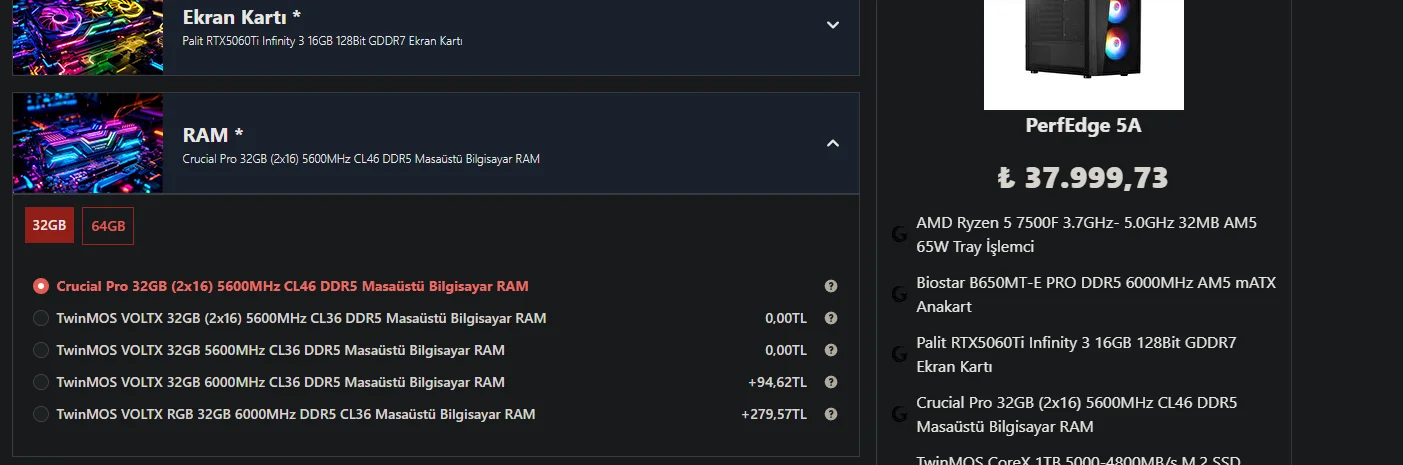1403x465 pixels.
Task: Click bullet icon beside AMD Ryzen 5 7500F
Action: 899,235
